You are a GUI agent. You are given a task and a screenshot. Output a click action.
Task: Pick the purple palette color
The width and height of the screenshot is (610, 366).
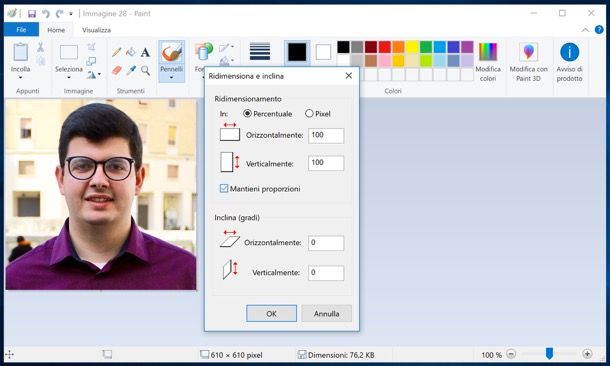point(467,47)
